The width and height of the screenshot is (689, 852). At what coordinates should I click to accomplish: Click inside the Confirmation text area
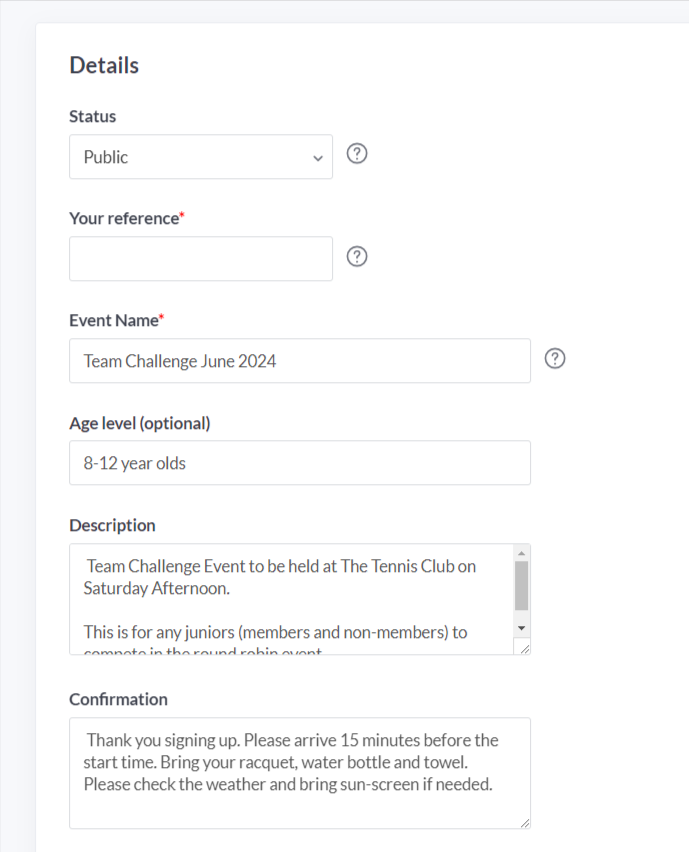pos(300,773)
